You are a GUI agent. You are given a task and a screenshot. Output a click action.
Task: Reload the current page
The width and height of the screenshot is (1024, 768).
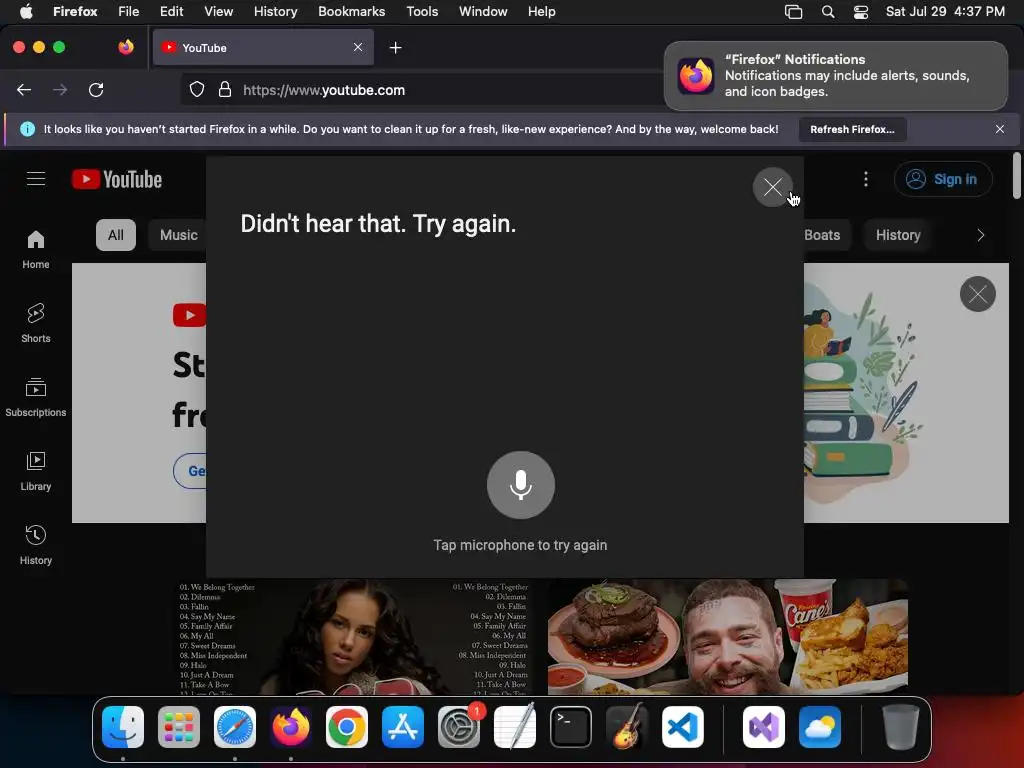pos(96,89)
